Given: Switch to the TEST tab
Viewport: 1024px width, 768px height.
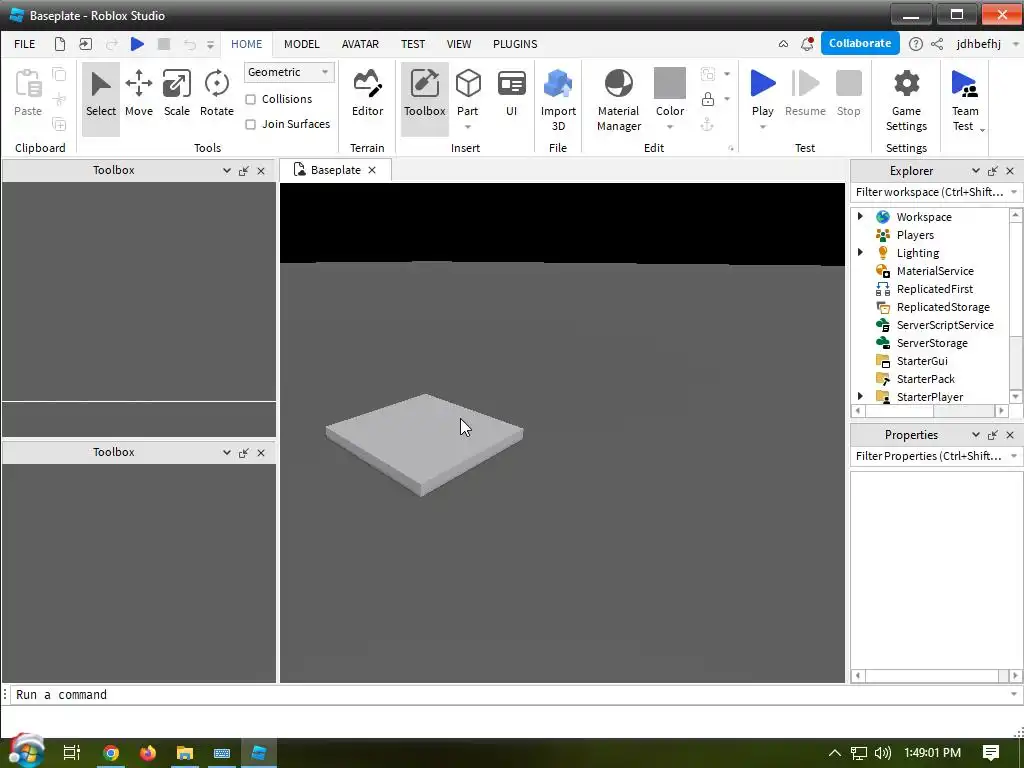Looking at the screenshot, I should tap(413, 44).
